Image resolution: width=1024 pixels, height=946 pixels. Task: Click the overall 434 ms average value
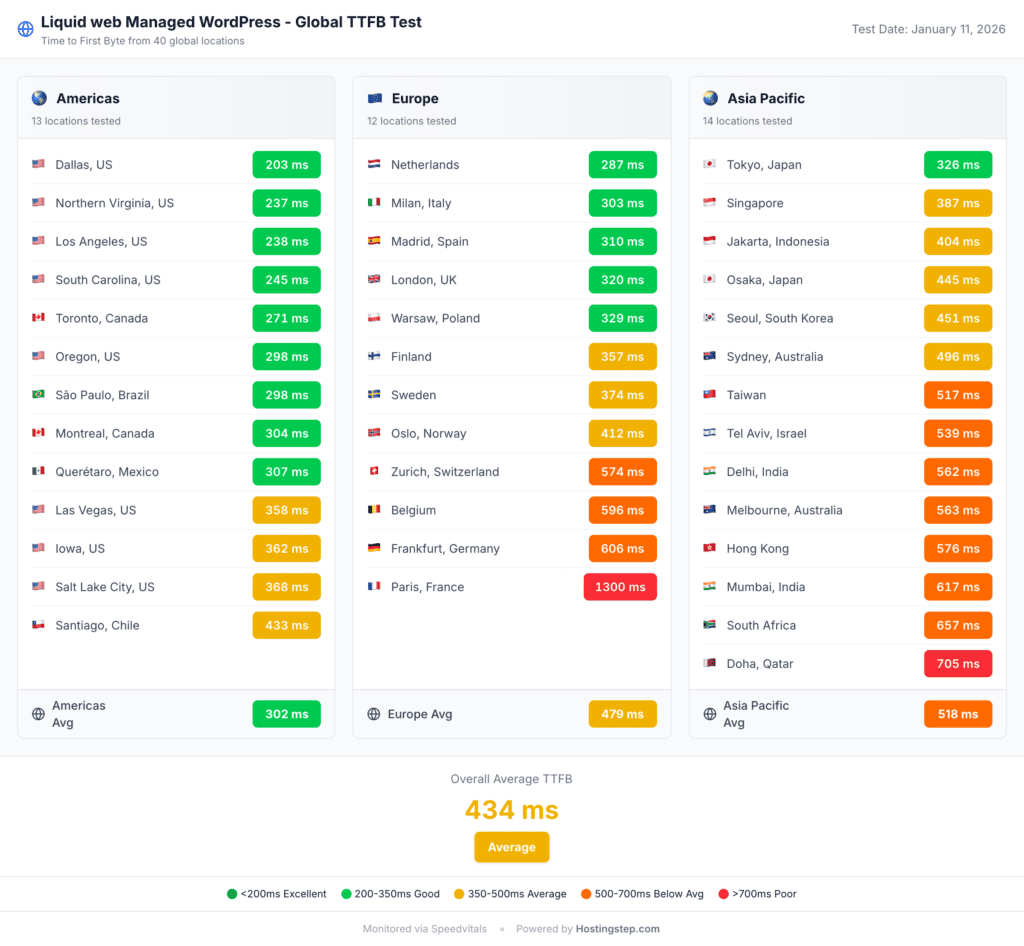512,810
